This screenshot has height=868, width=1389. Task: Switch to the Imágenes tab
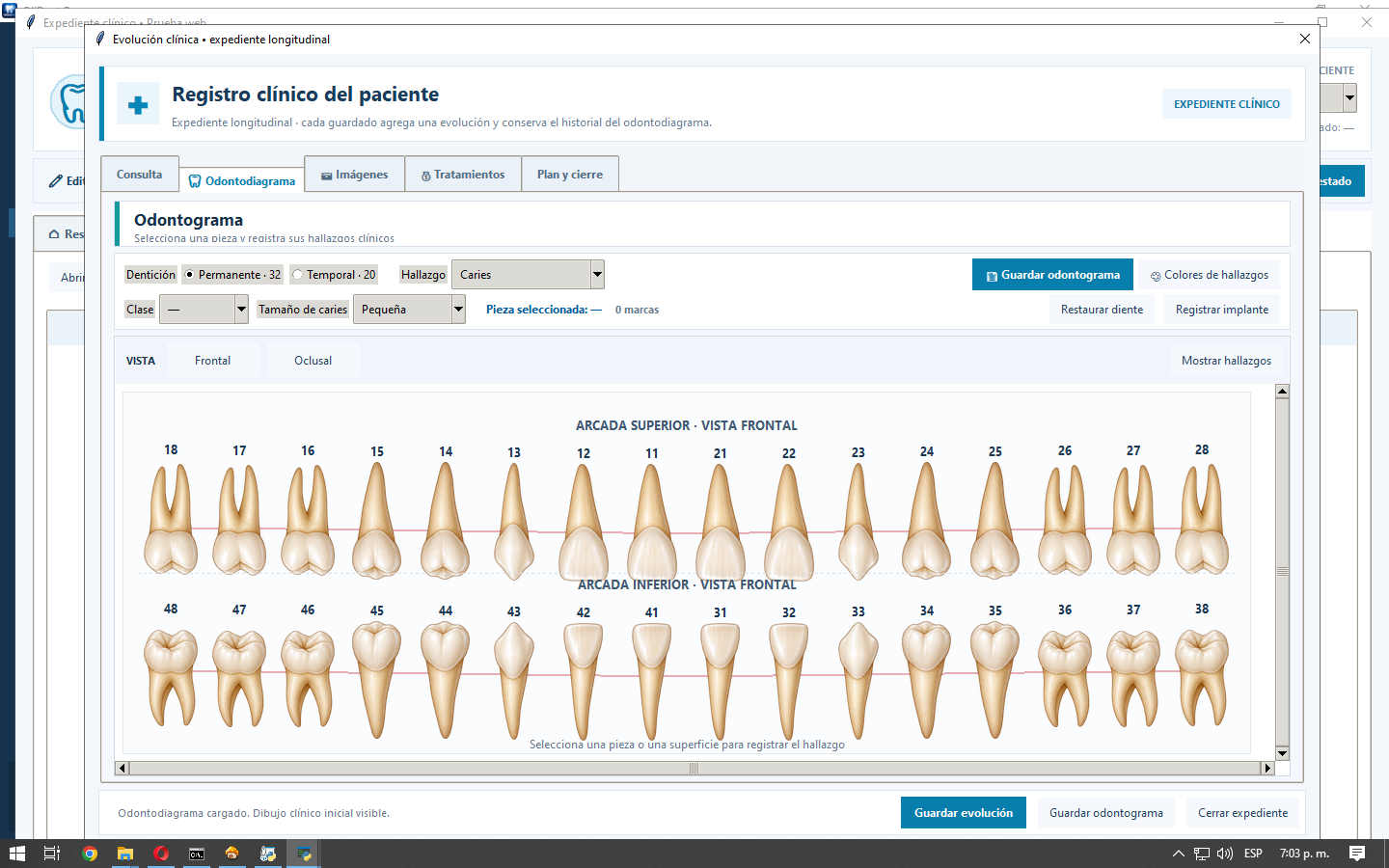pos(355,175)
